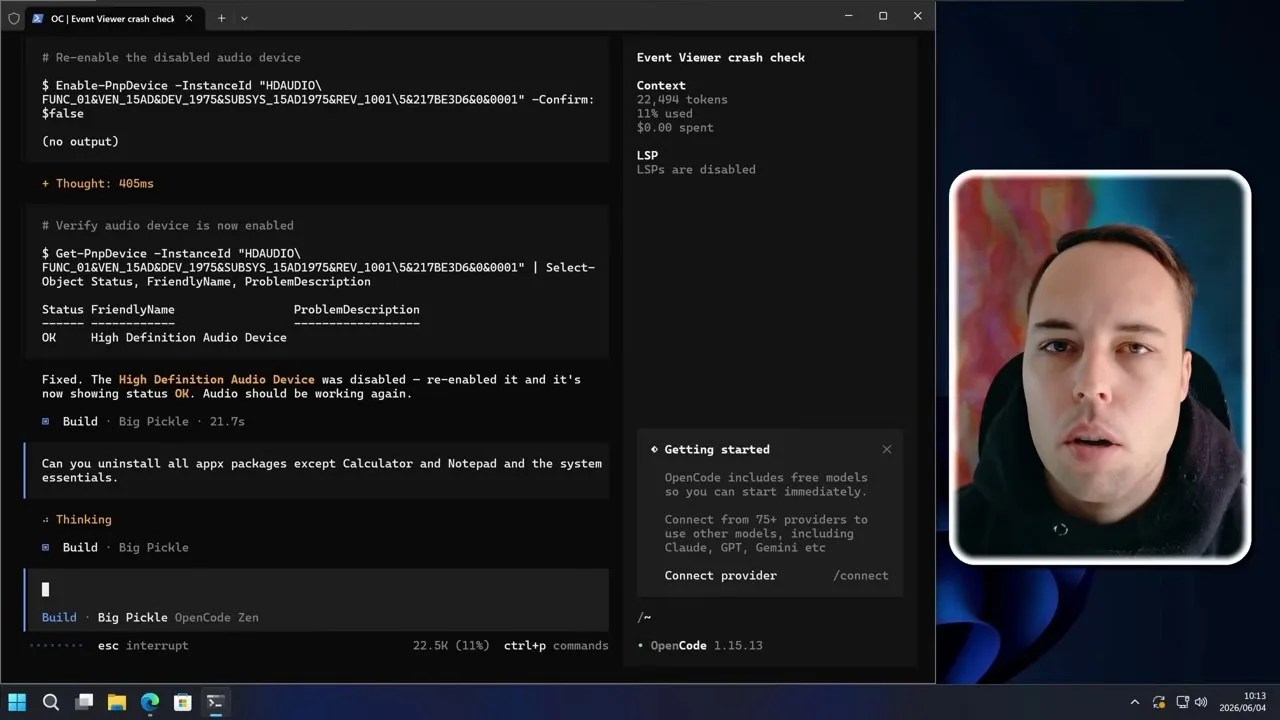The height and width of the screenshot is (720, 1280).
Task: Show hidden system tray icons
Action: coord(1134,702)
